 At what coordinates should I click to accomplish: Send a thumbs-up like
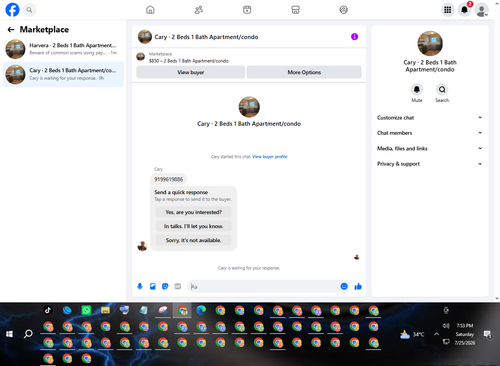358,286
